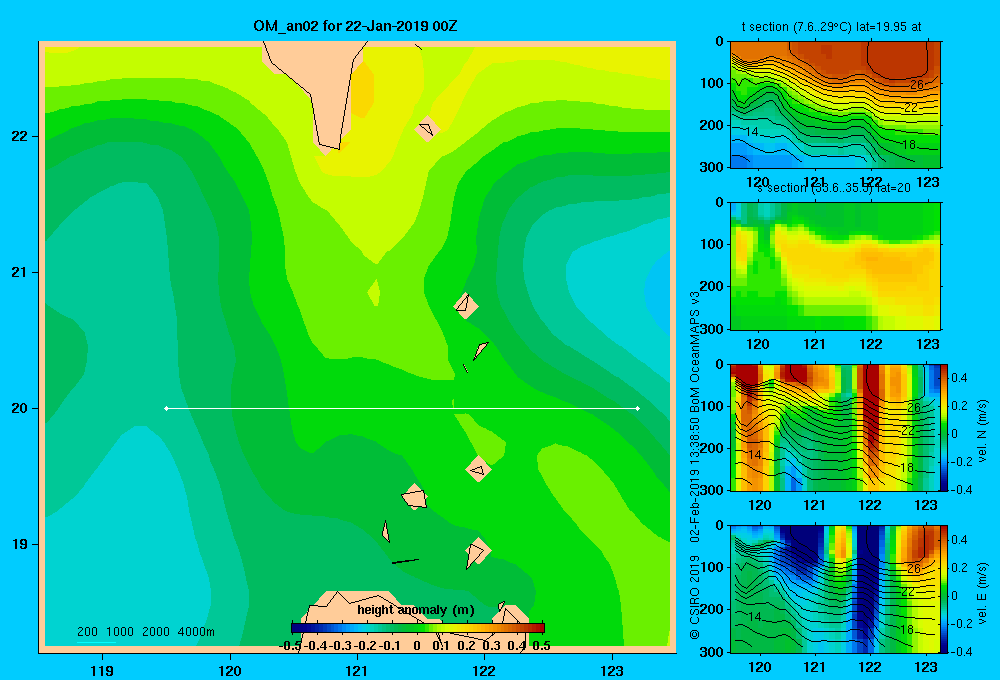The width and height of the screenshot is (1000, 680).
Task: Click the '-0.4' tick on vel. E scale
Action: [x=961, y=651]
